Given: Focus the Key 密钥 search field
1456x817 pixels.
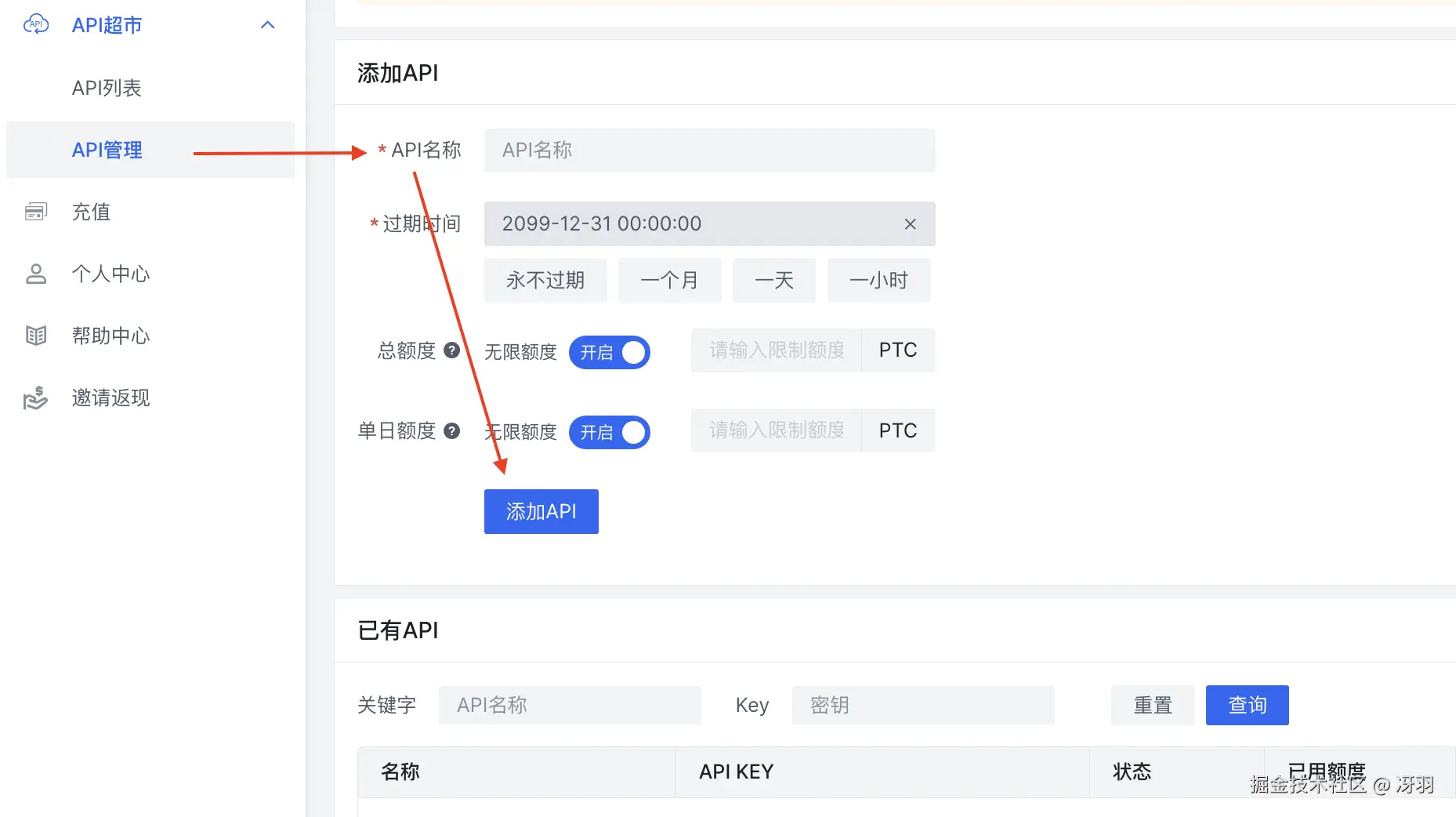Looking at the screenshot, I should pos(922,705).
